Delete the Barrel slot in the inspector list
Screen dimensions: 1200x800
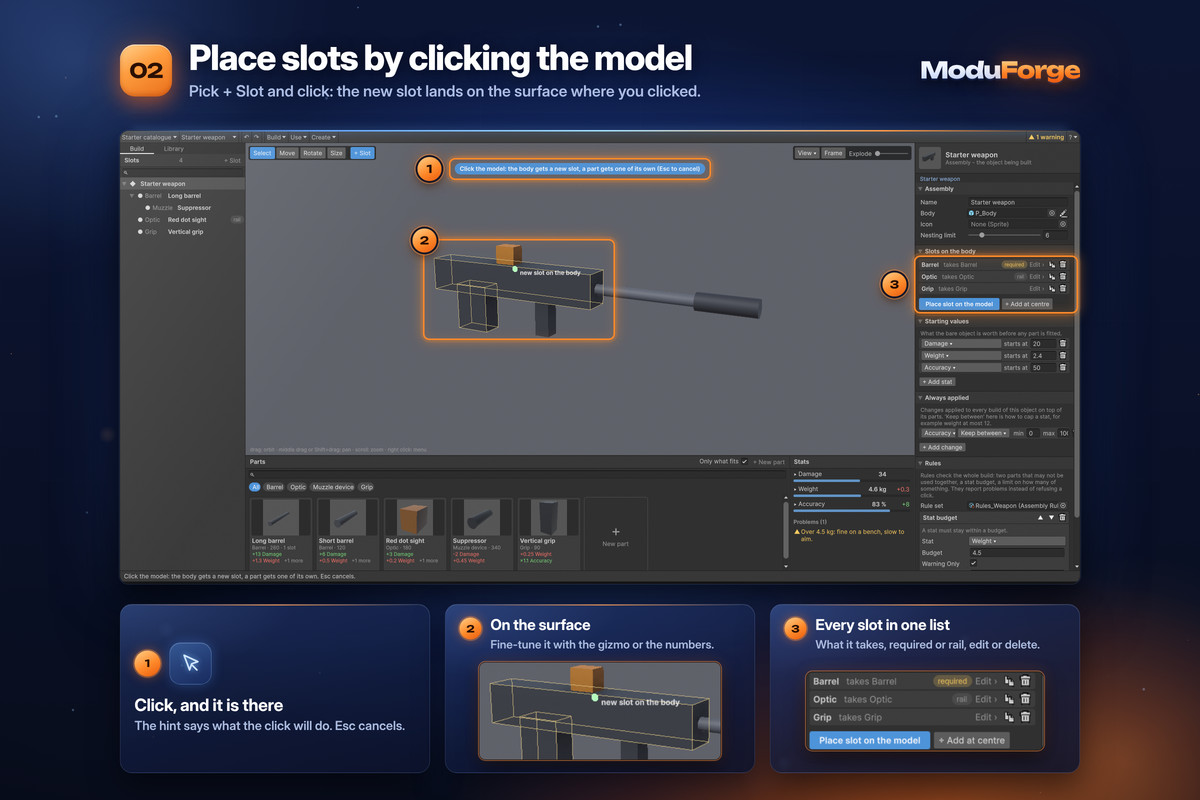click(x=1063, y=264)
